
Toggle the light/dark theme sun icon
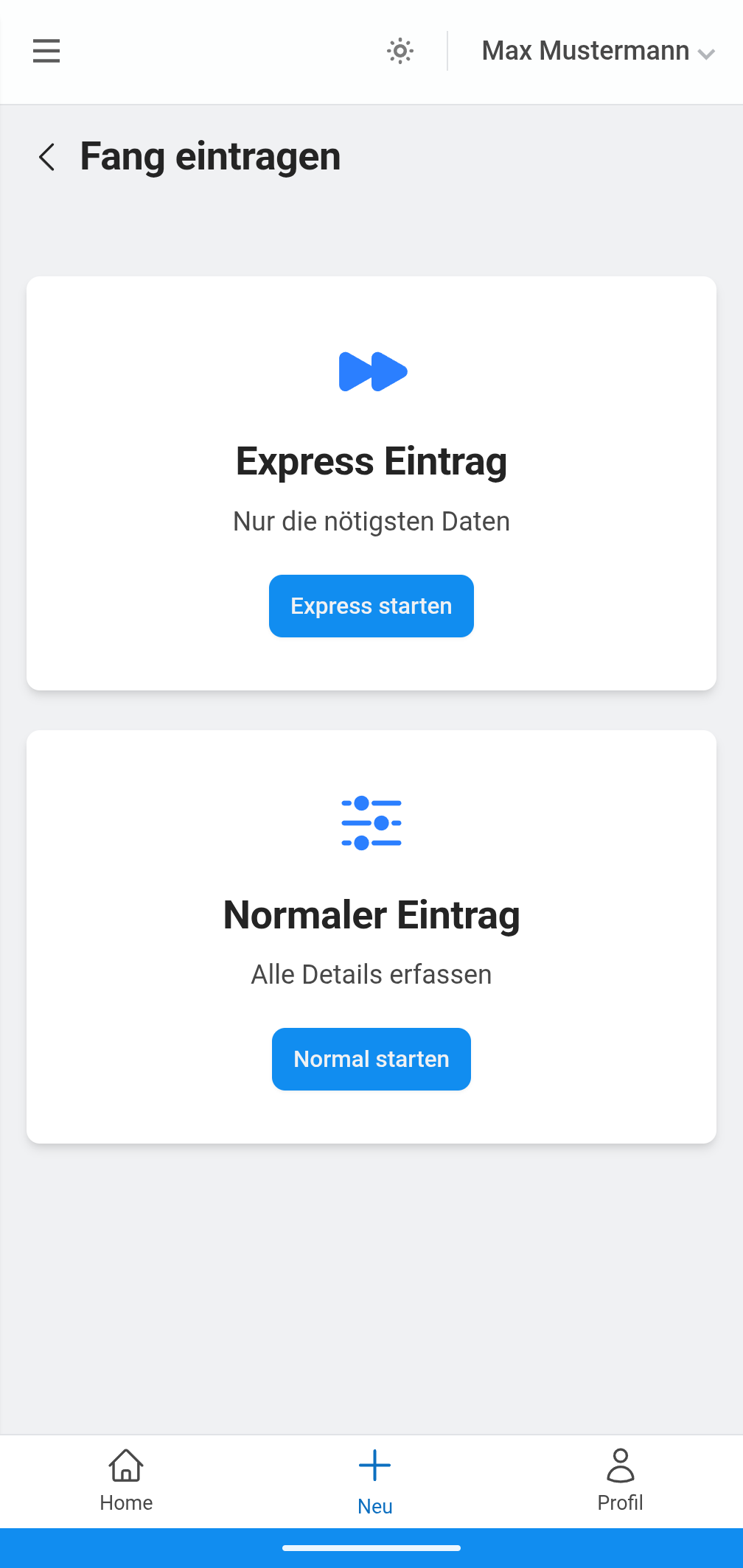click(x=400, y=51)
